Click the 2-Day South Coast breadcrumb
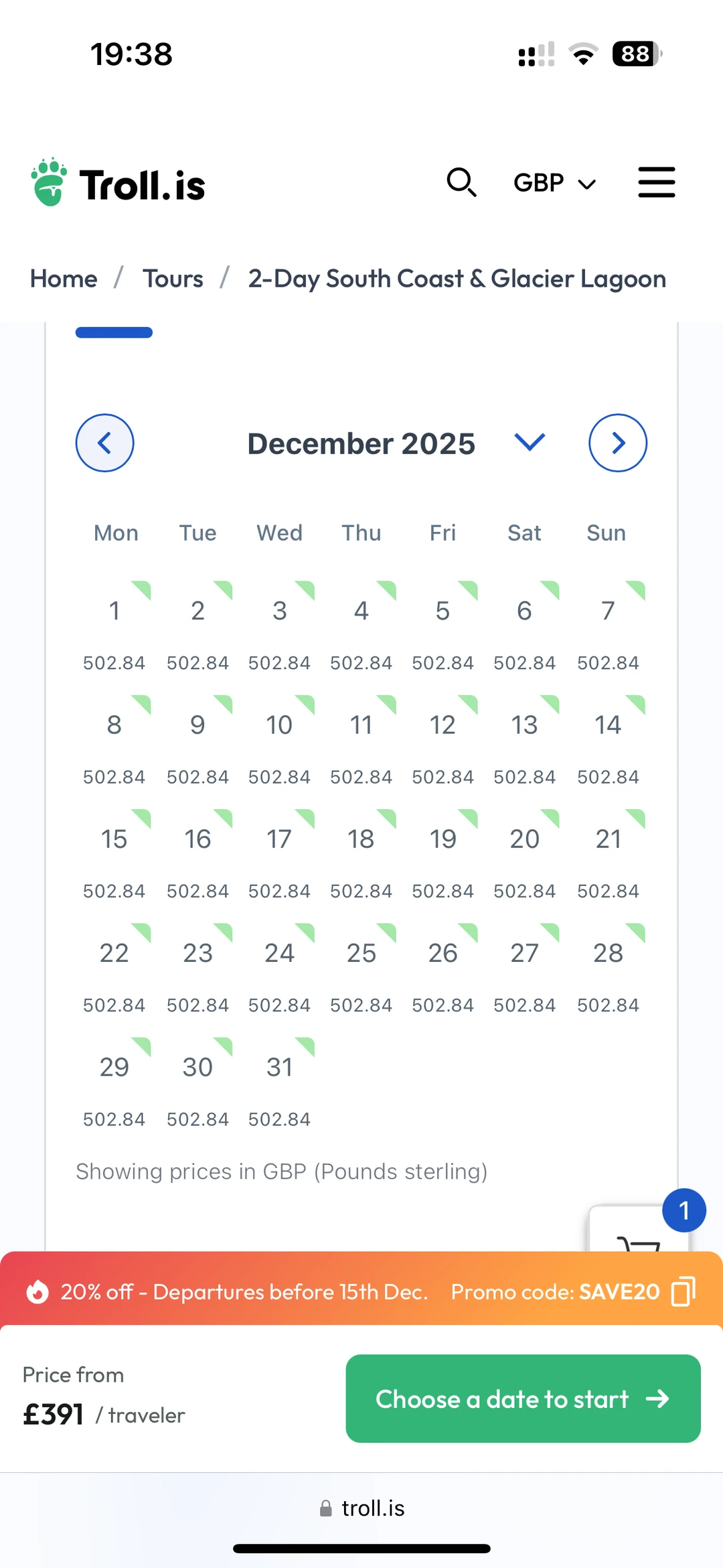This screenshot has width=723, height=1568. coord(457,279)
